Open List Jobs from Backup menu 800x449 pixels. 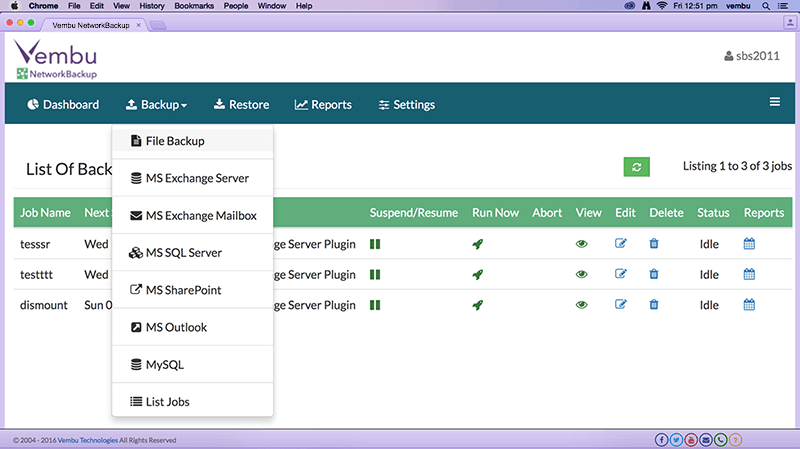pos(192,402)
